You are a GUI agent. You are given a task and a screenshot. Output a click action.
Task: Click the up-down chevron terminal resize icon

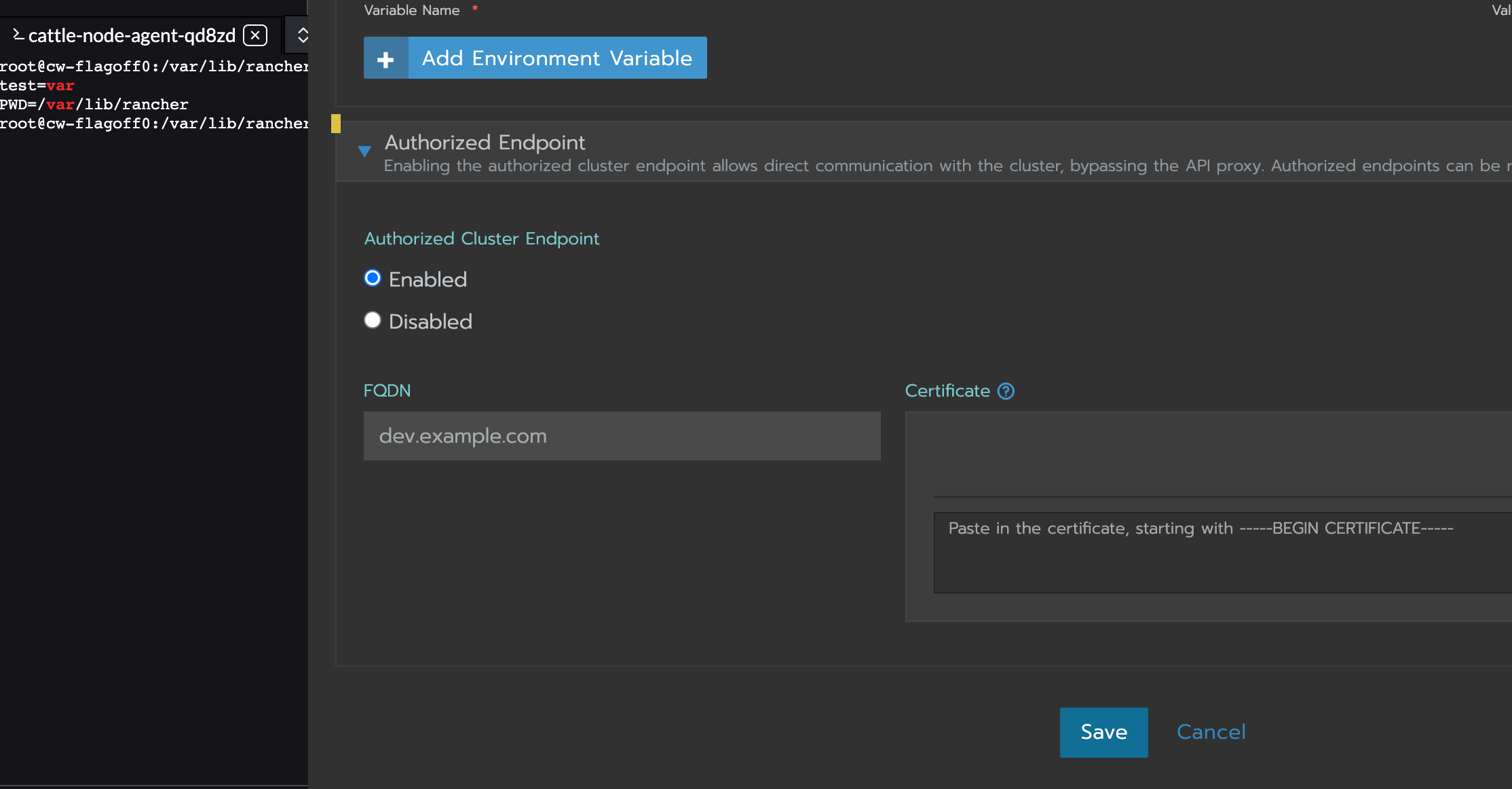[303, 35]
